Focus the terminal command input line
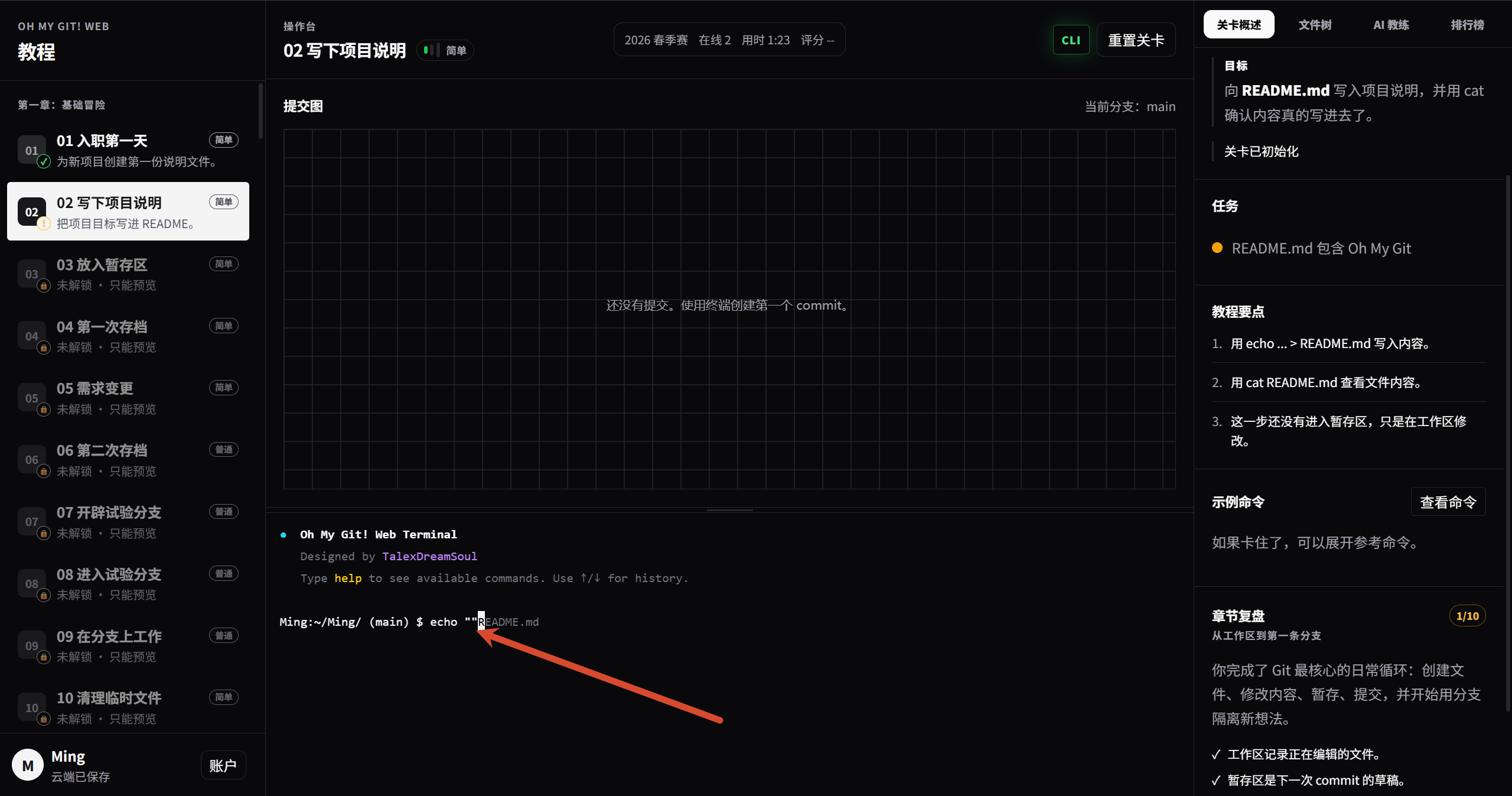The width and height of the screenshot is (1512, 796). (729, 622)
